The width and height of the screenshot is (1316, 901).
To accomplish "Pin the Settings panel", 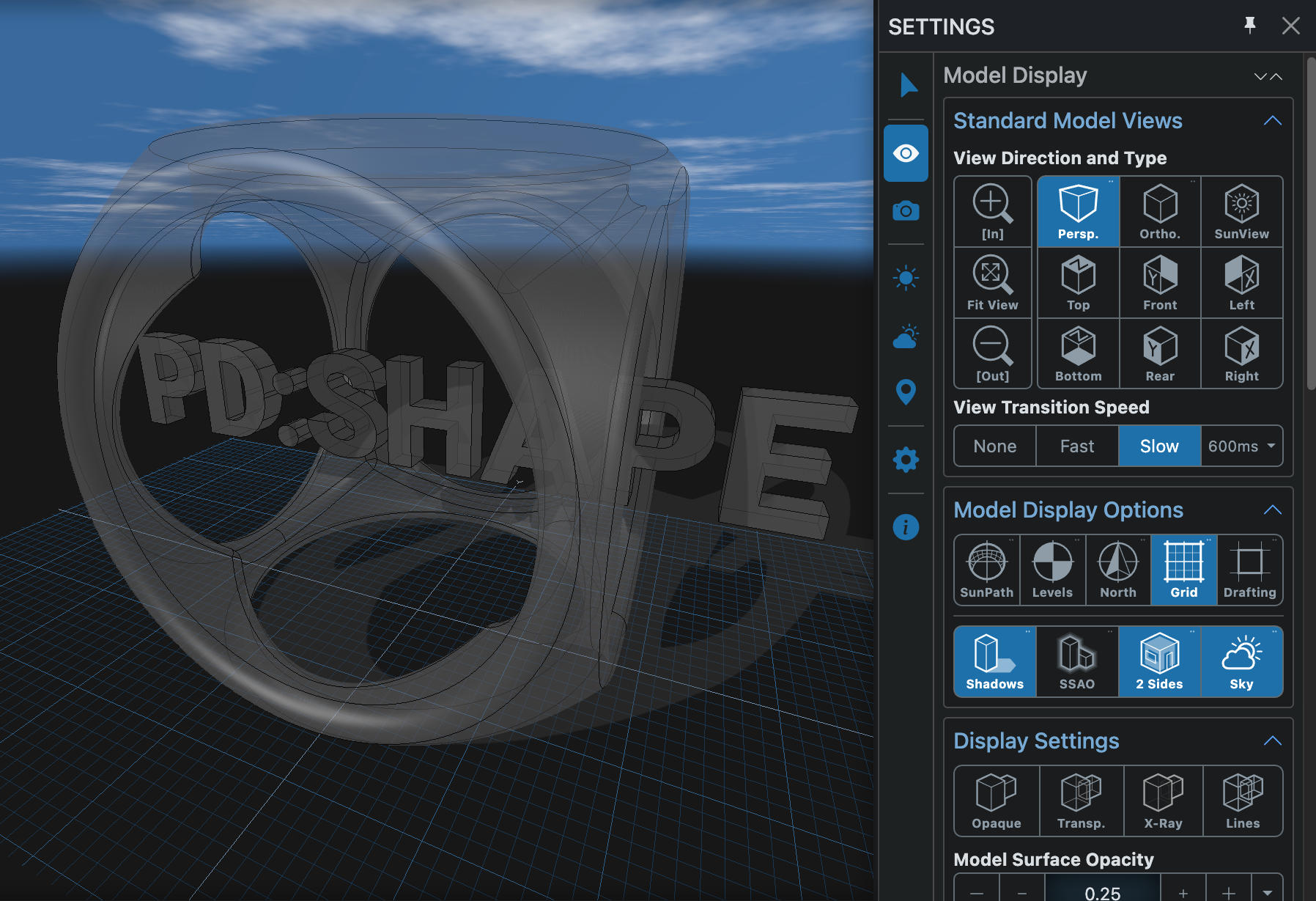I will pyautogui.click(x=1250, y=26).
